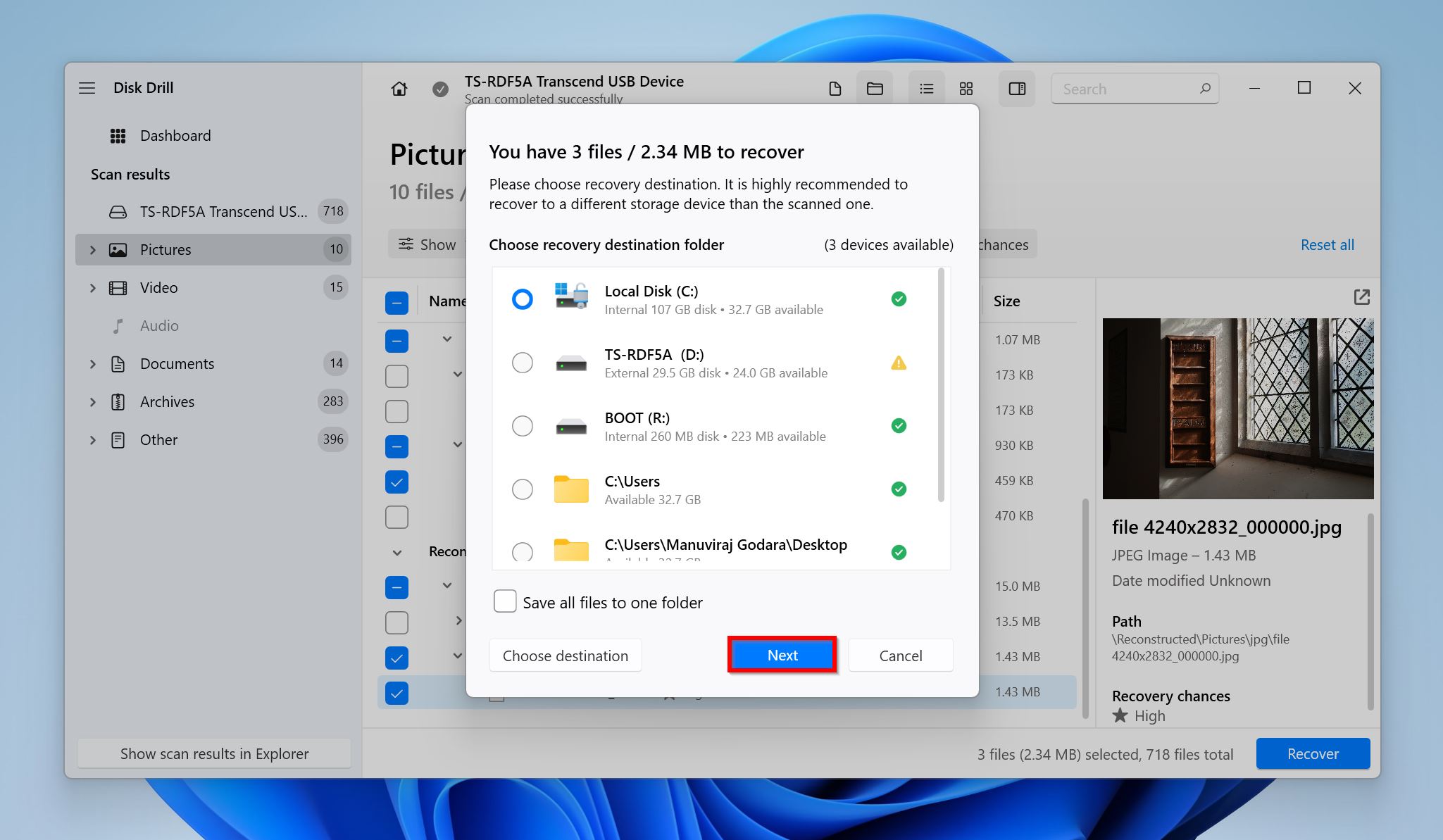Open the Dashboard panel

(x=176, y=135)
